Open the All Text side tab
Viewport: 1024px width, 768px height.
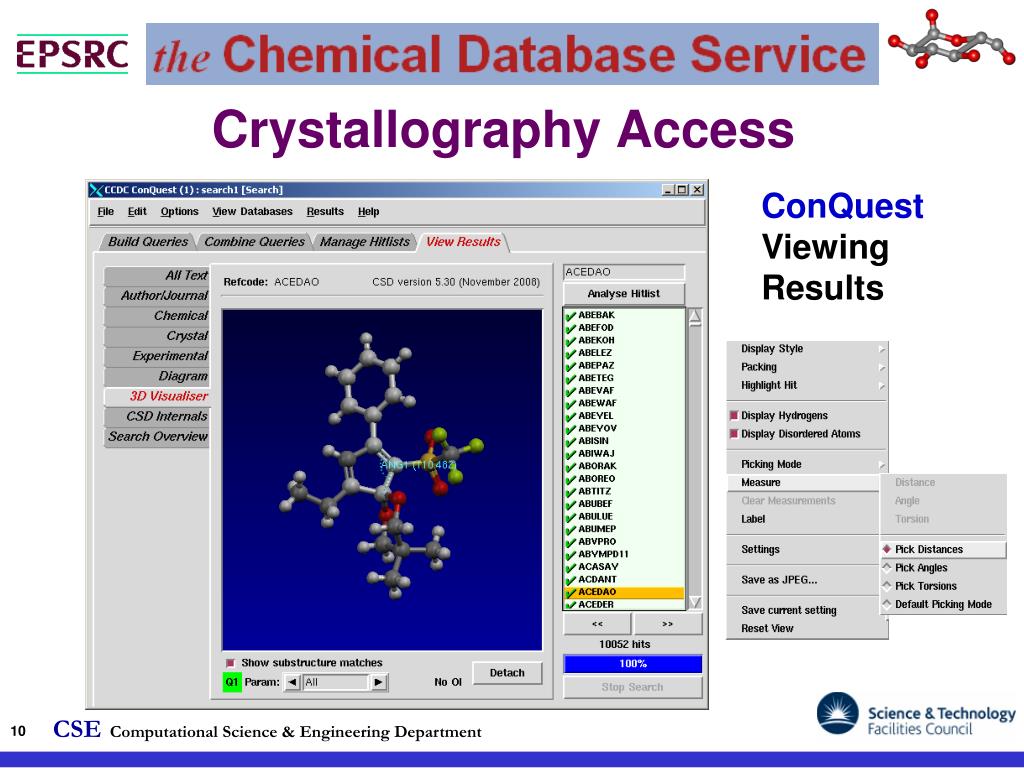[x=157, y=276]
